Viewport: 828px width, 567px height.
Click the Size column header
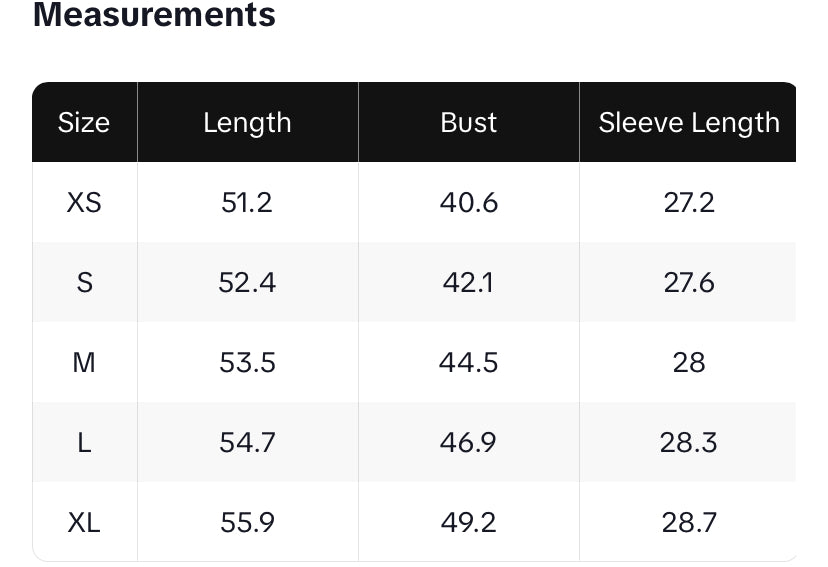pos(84,122)
